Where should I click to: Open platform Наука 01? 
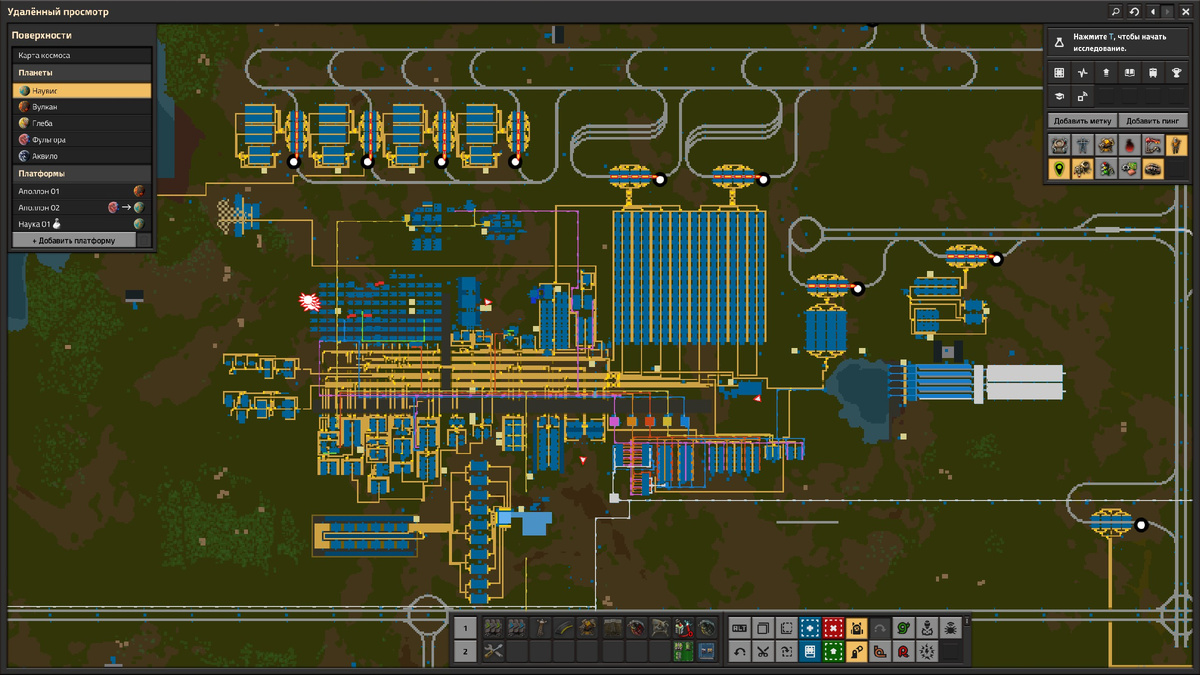point(82,224)
